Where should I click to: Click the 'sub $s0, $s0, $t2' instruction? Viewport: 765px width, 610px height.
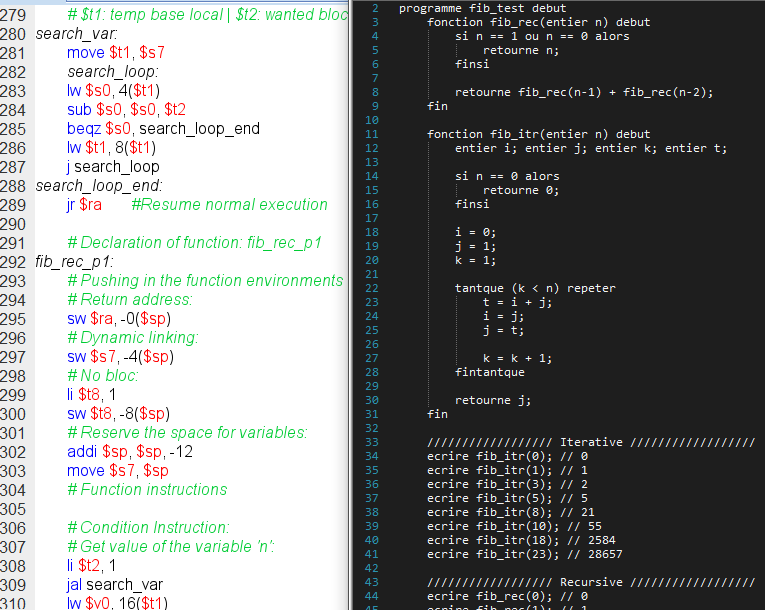tap(126, 110)
